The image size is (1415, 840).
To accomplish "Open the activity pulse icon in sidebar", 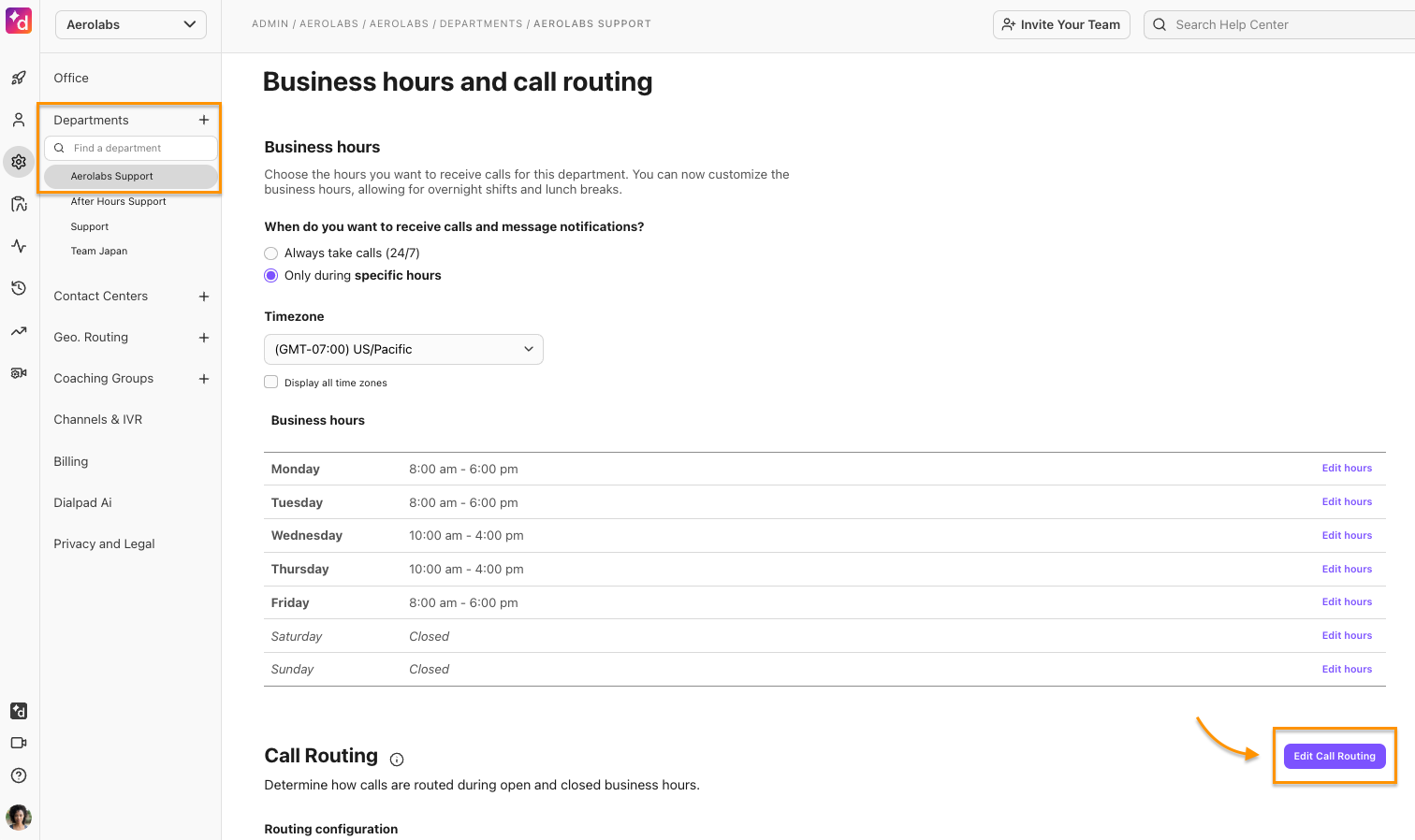I will [x=19, y=246].
